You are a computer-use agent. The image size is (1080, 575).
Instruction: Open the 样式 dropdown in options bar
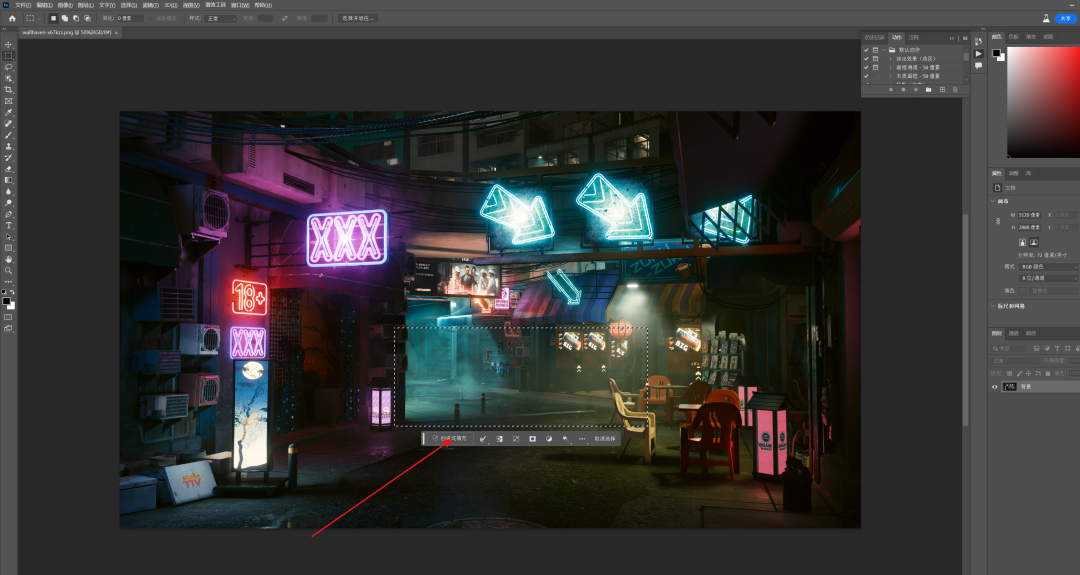(221, 18)
